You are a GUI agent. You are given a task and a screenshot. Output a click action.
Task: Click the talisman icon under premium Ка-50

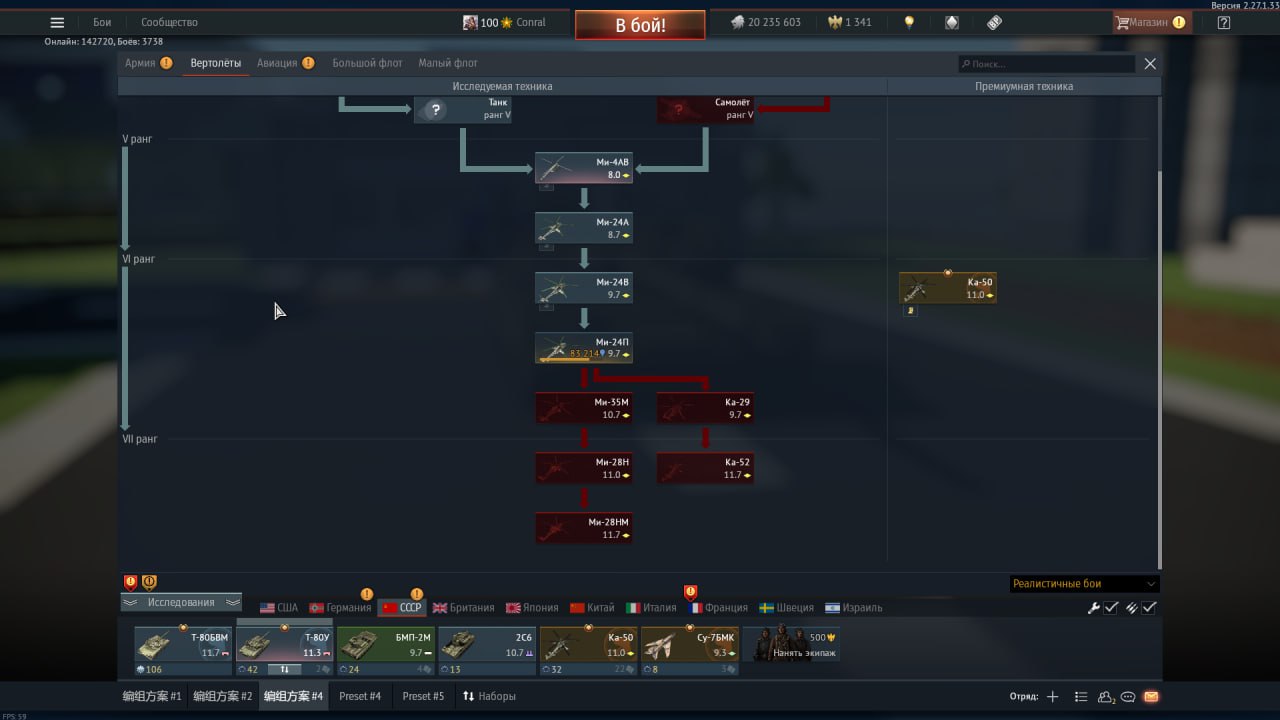(909, 311)
